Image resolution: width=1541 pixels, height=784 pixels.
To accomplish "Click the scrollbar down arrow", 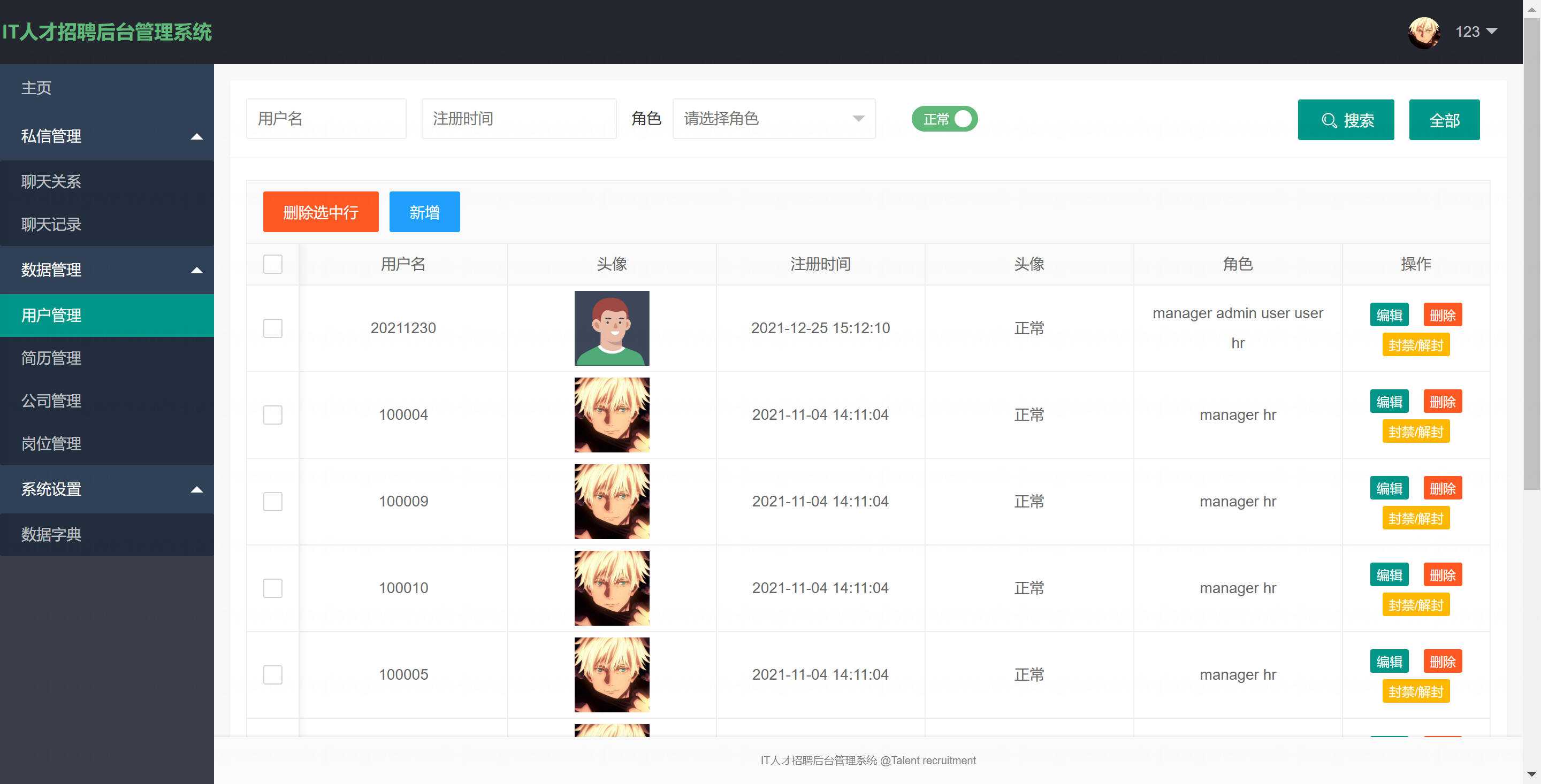I will [1531, 775].
